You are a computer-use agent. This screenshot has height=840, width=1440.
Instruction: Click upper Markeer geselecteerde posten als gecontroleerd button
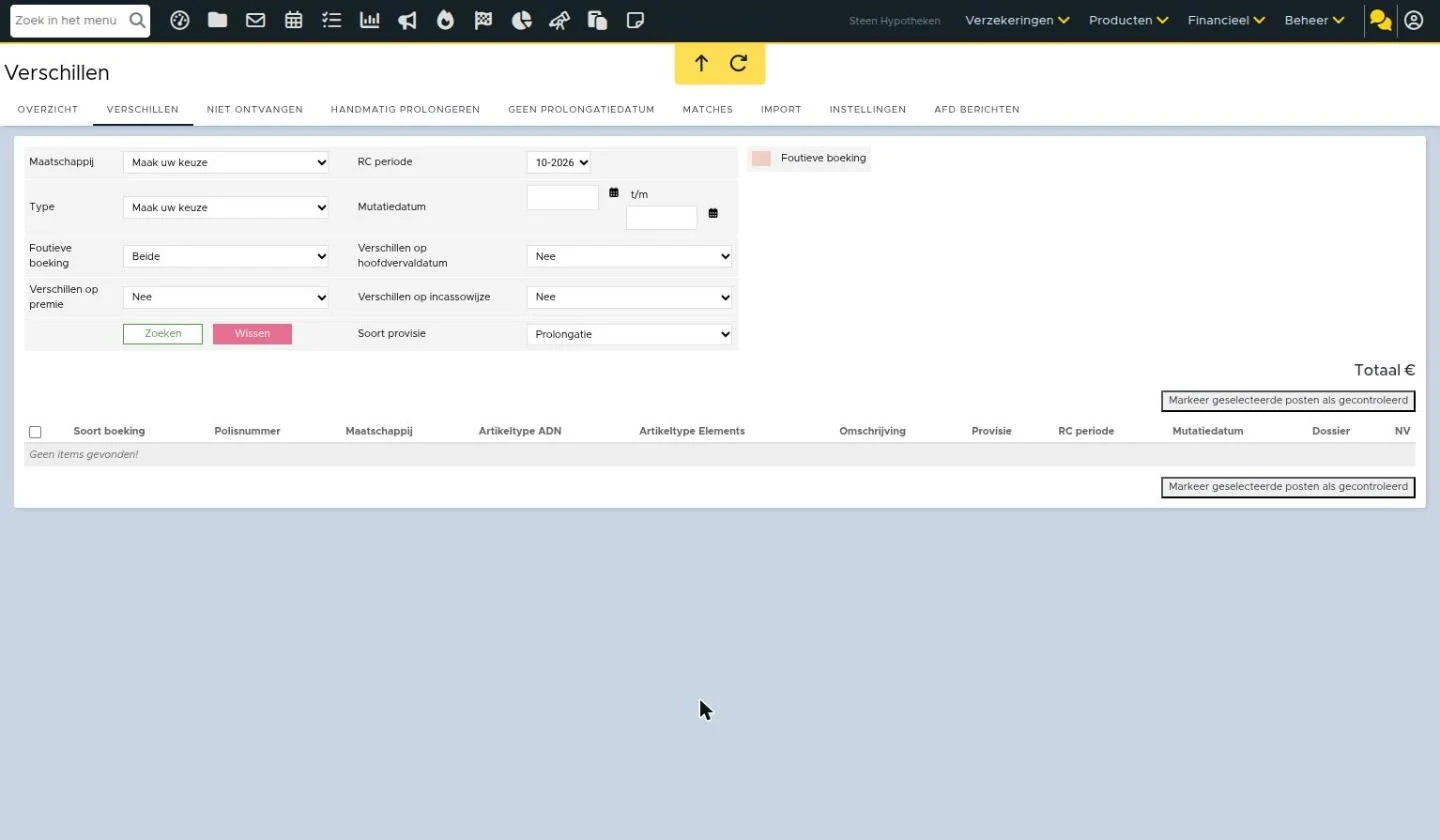(1288, 401)
